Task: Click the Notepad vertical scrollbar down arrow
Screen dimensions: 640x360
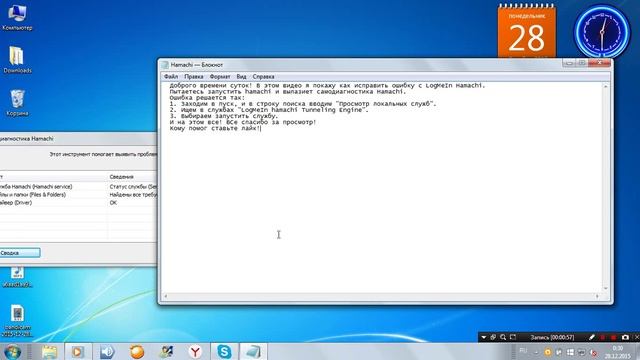Action: tap(605, 288)
